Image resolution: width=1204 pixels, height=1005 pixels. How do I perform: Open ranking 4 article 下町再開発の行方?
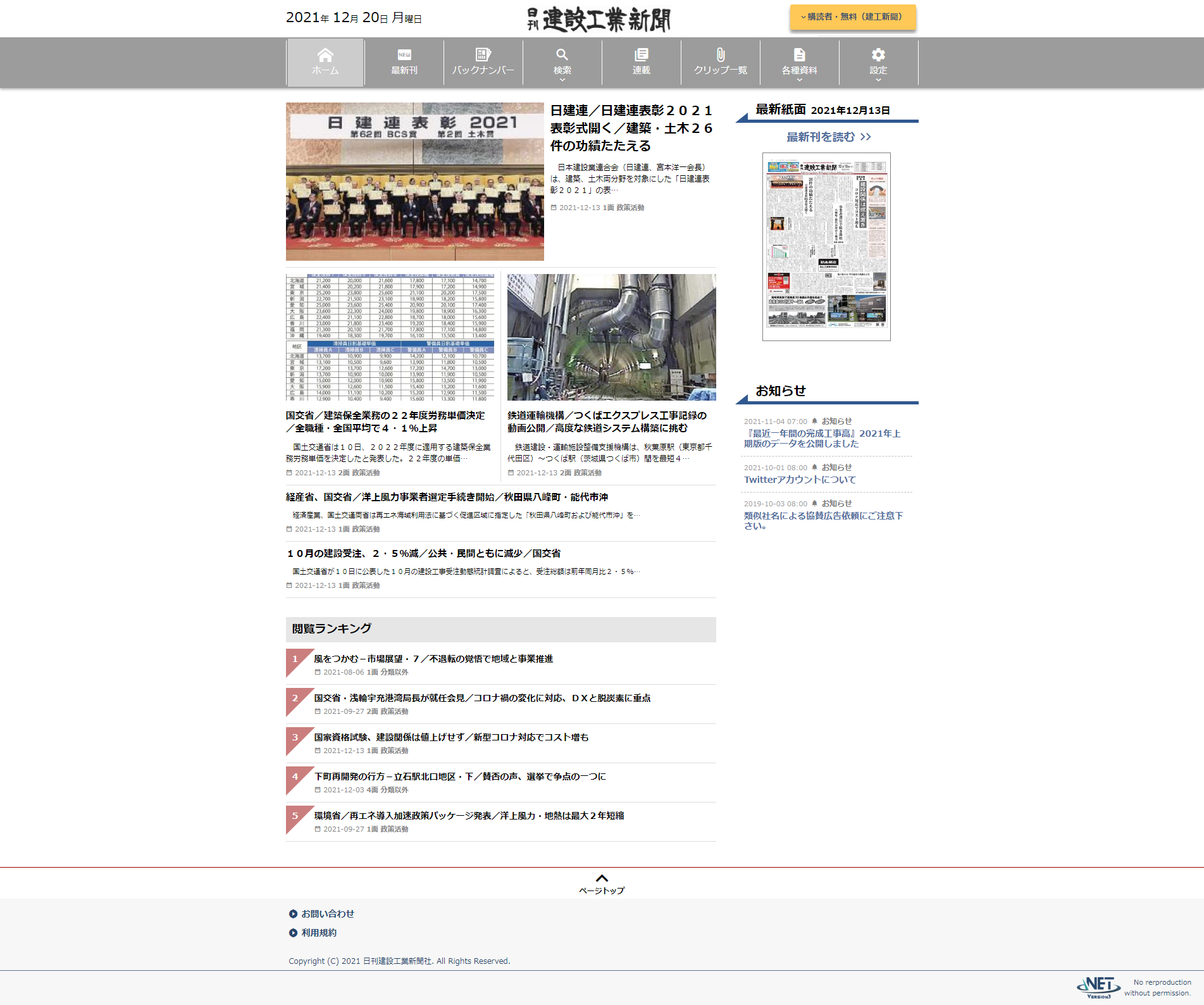click(460, 777)
